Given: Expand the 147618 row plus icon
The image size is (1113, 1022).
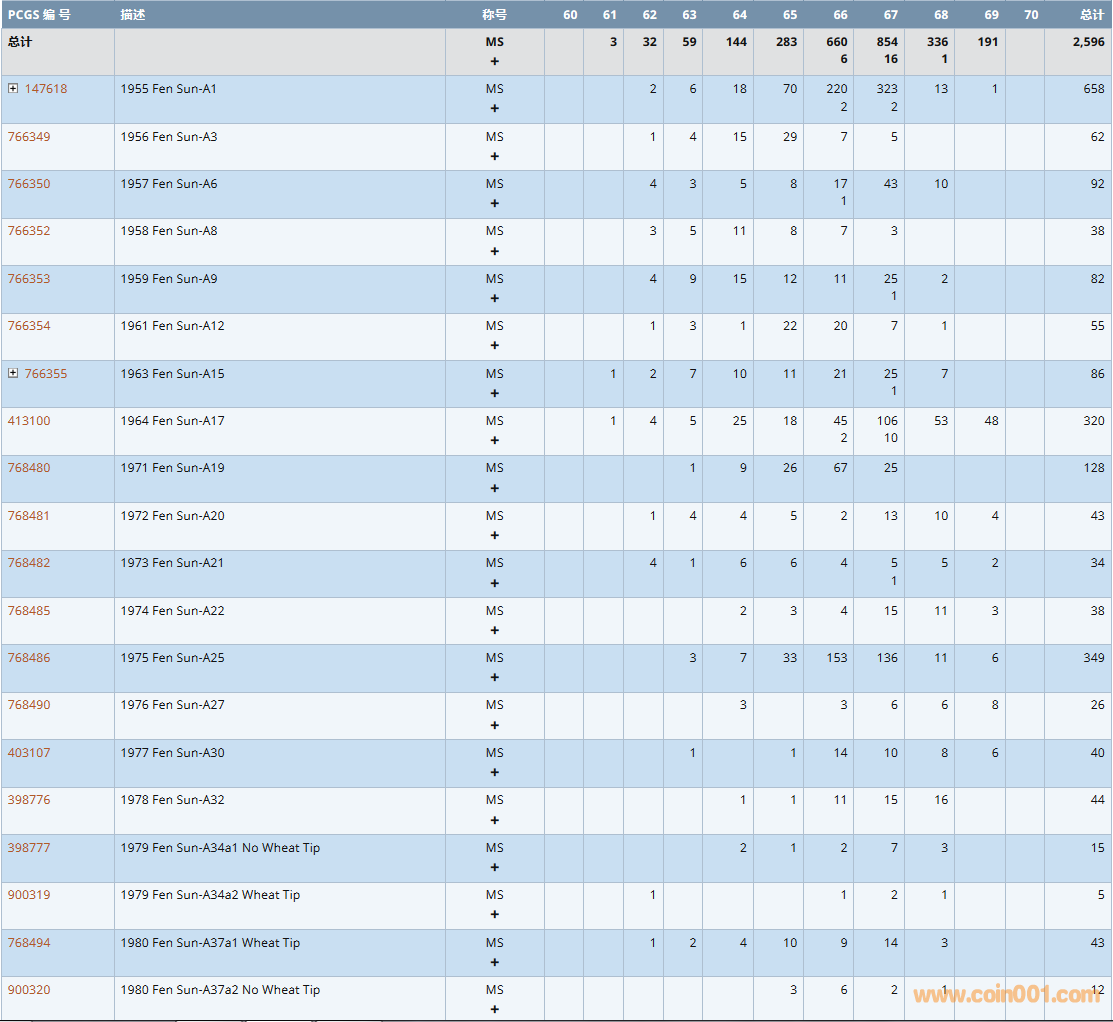Looking at the screenshot, I should click(13, 88).
